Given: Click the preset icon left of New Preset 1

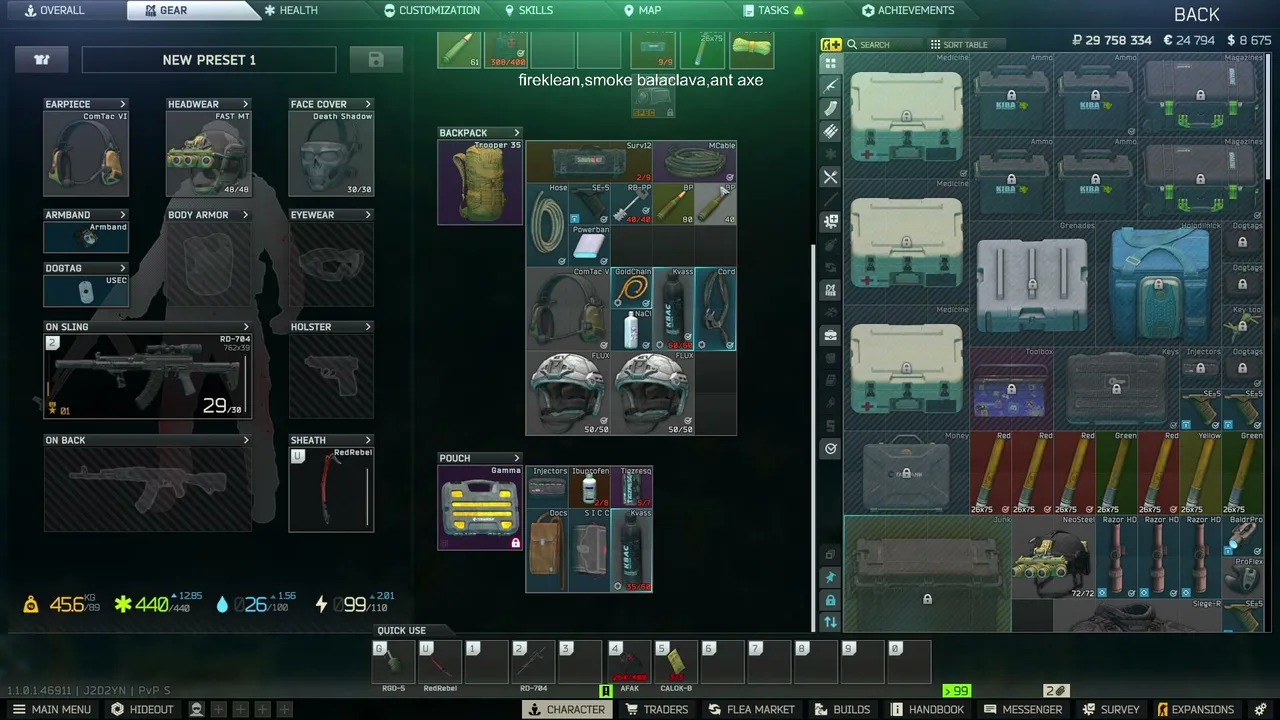Looking at the screenshot, I should pos(42,60).
